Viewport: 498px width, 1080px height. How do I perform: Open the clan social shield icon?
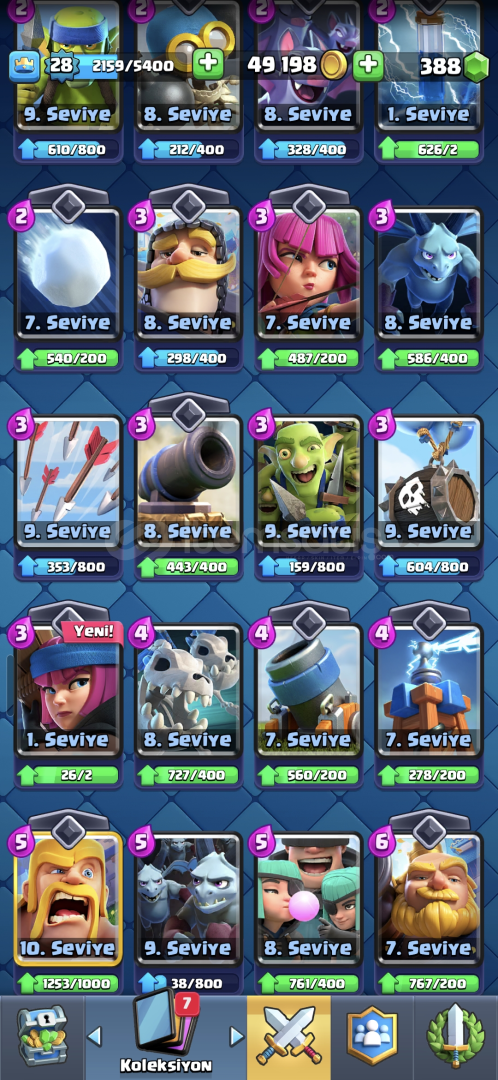click(372, 1037)
